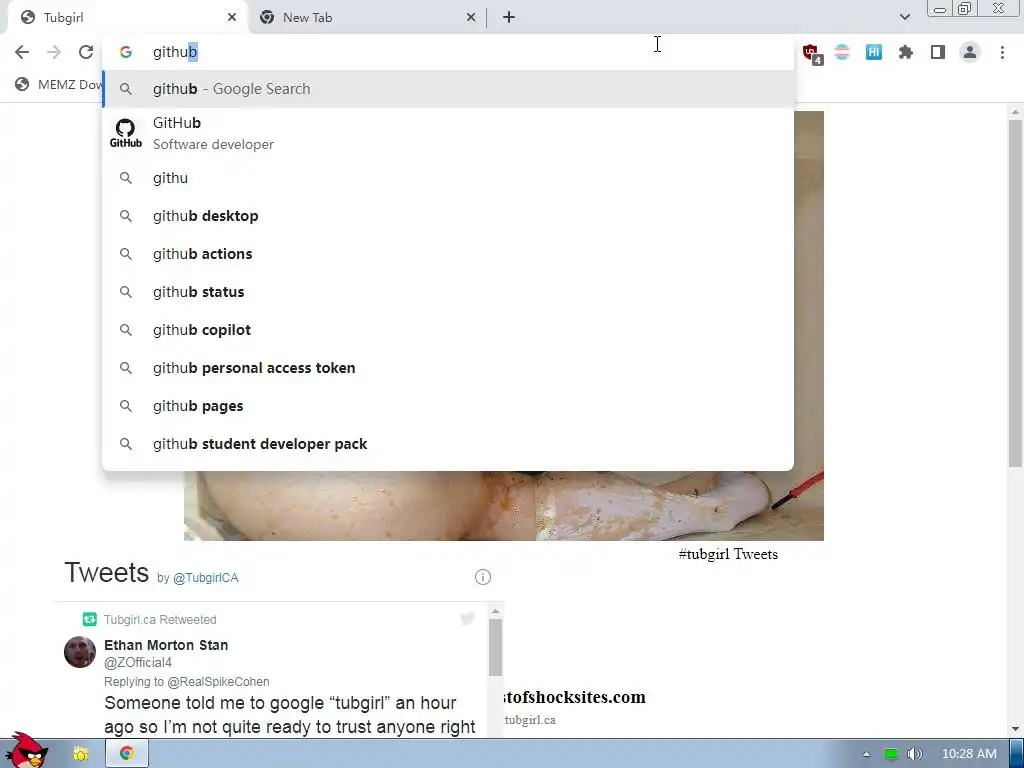Click the '#tubgirl Tweets' text
1024x768 pixels.
click(x=728, y=554)
